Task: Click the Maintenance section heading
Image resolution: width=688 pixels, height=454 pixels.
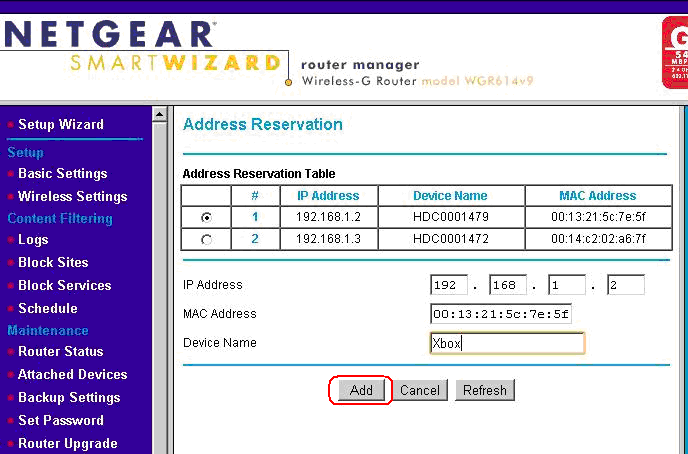Action: pos(48,330)
